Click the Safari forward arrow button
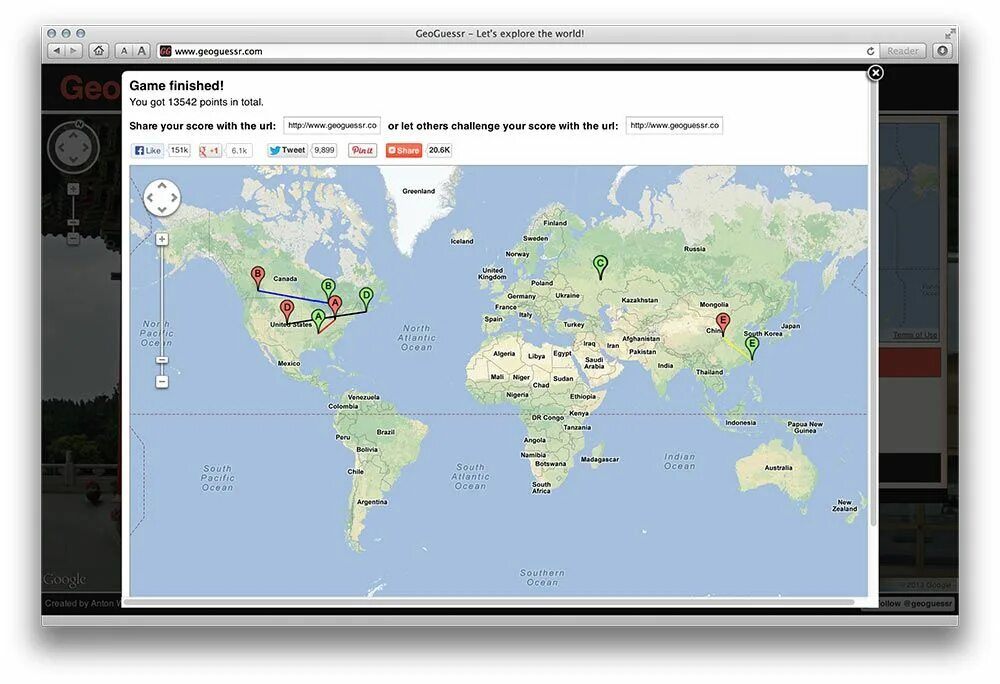 tap(74, 51)
